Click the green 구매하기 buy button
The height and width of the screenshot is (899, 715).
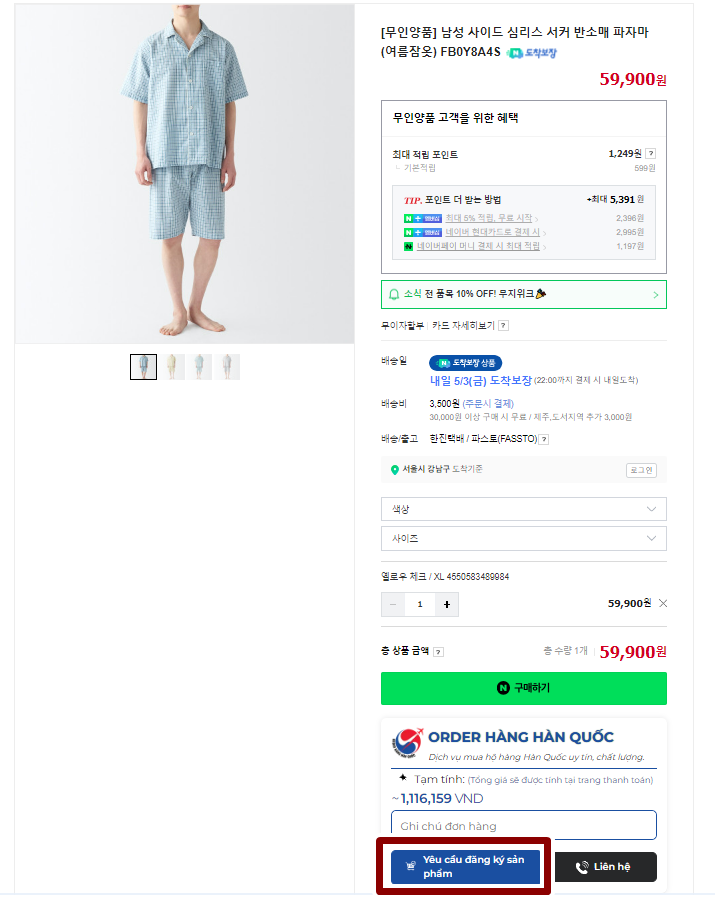[x=523, y=688]
